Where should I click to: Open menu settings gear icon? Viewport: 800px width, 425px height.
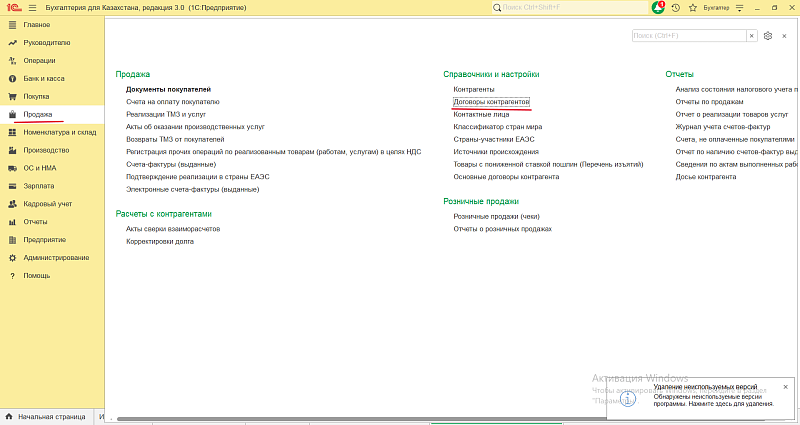point(768,36)
